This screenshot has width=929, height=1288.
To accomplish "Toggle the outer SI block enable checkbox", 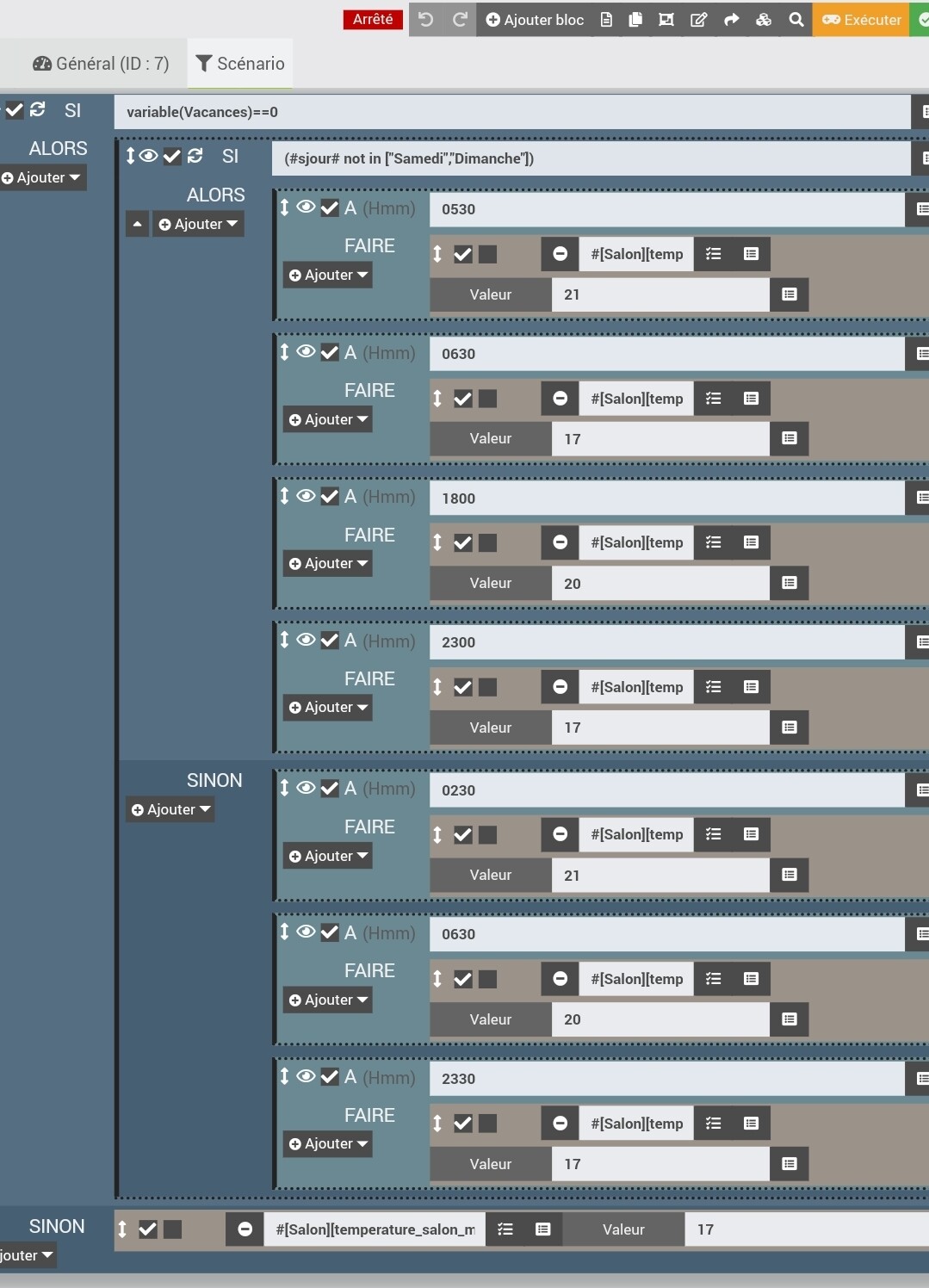I will pyautogui.click(x=15, y=109).
